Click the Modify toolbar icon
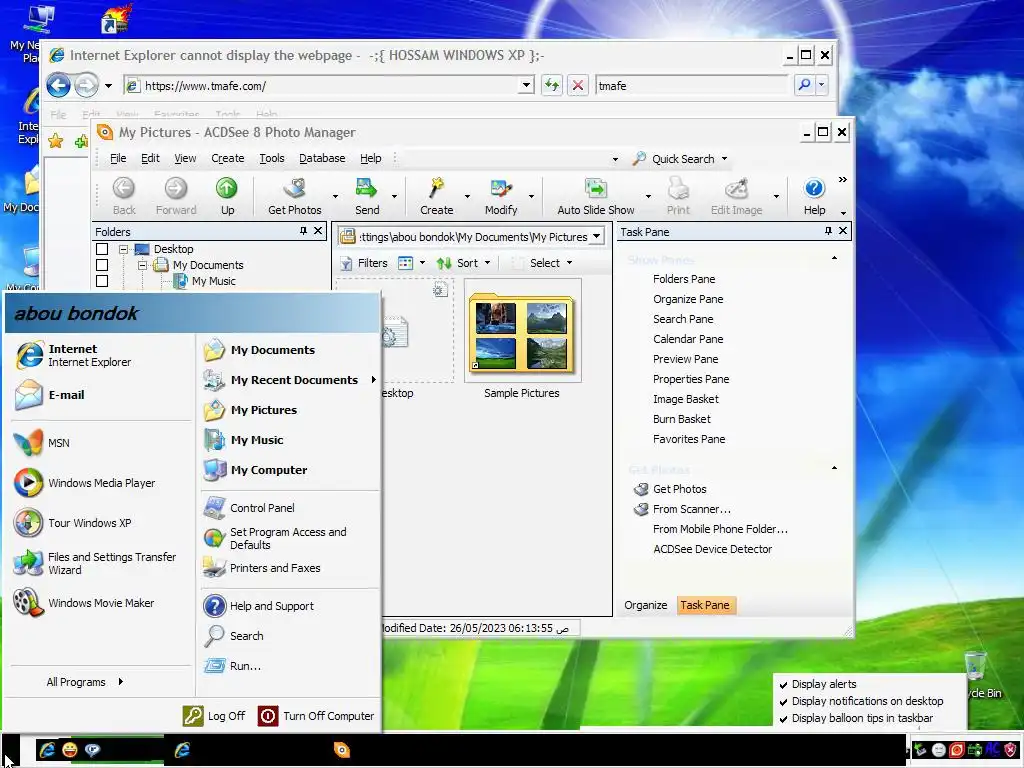The image size is (1024, 768). click(x=501, y=188)
